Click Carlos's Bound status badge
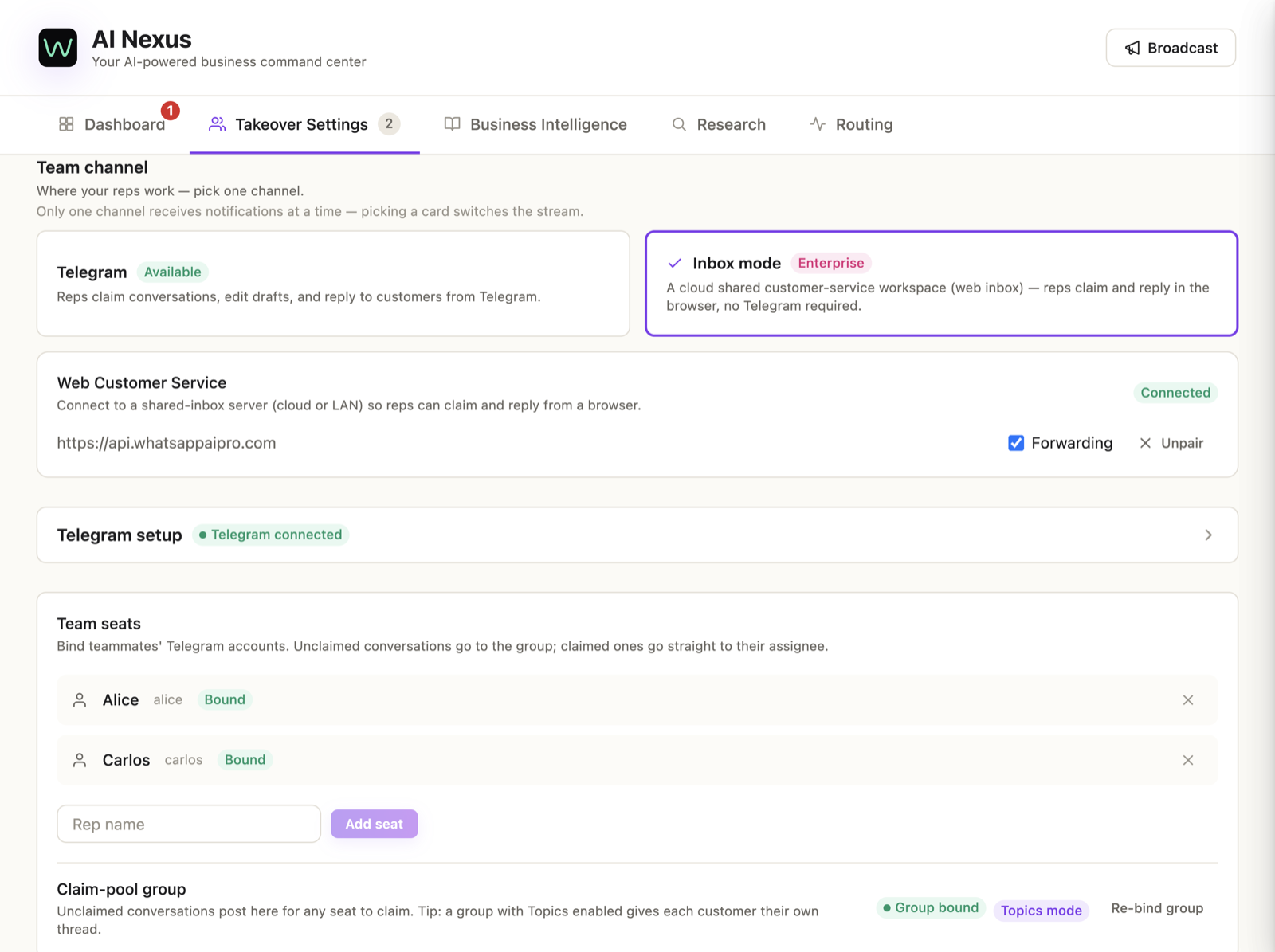The height and width of the screenshot is (952, 1275). coord(245,760)
